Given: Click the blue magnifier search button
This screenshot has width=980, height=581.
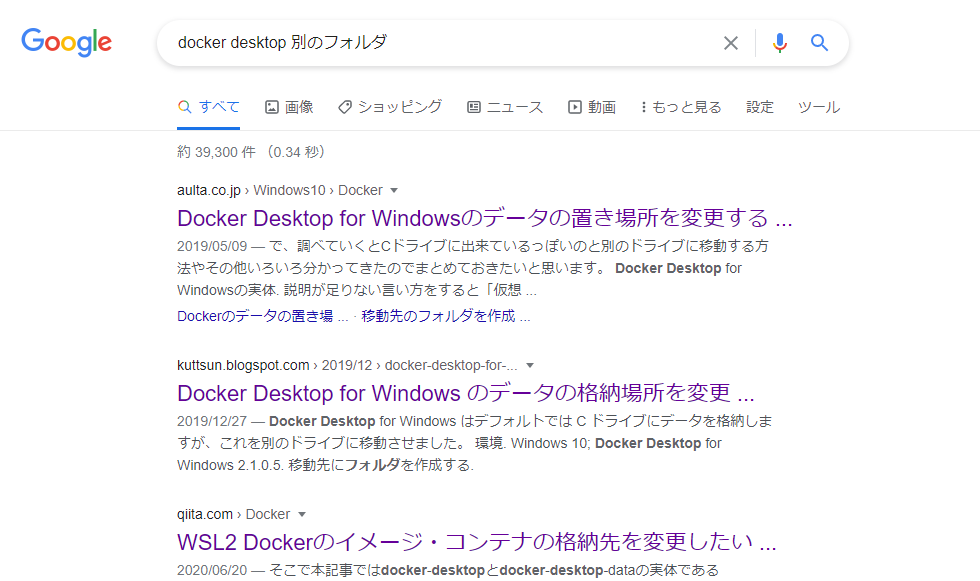Looking at the screenshot, I should coord(819,42).
